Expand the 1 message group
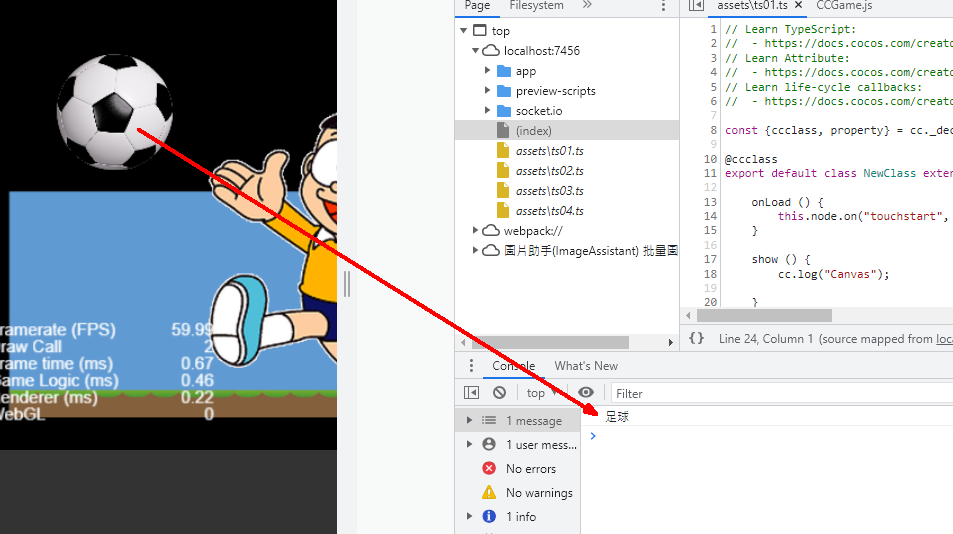953x534 pixels. (x=469, y=420)
